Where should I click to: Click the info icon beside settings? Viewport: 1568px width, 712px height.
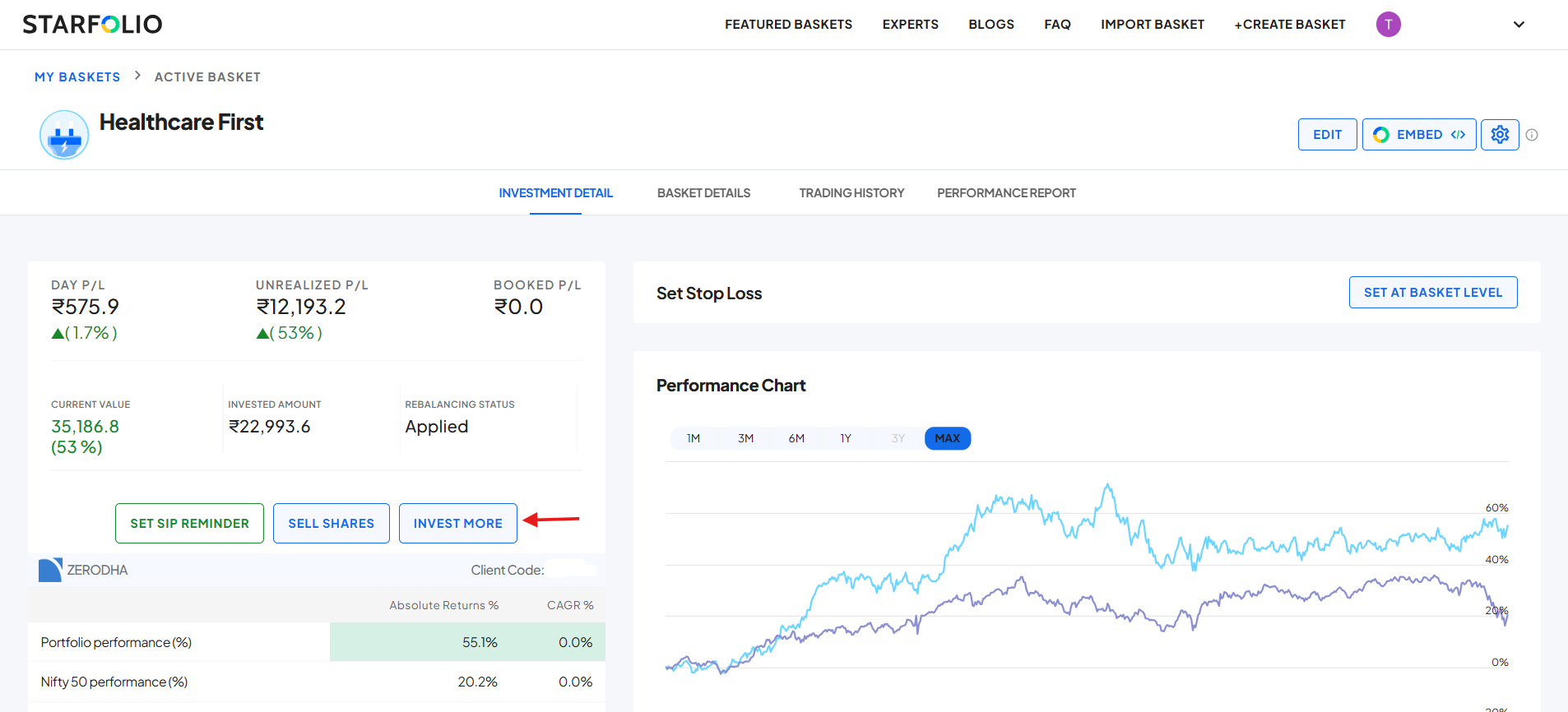(1532, 135)
